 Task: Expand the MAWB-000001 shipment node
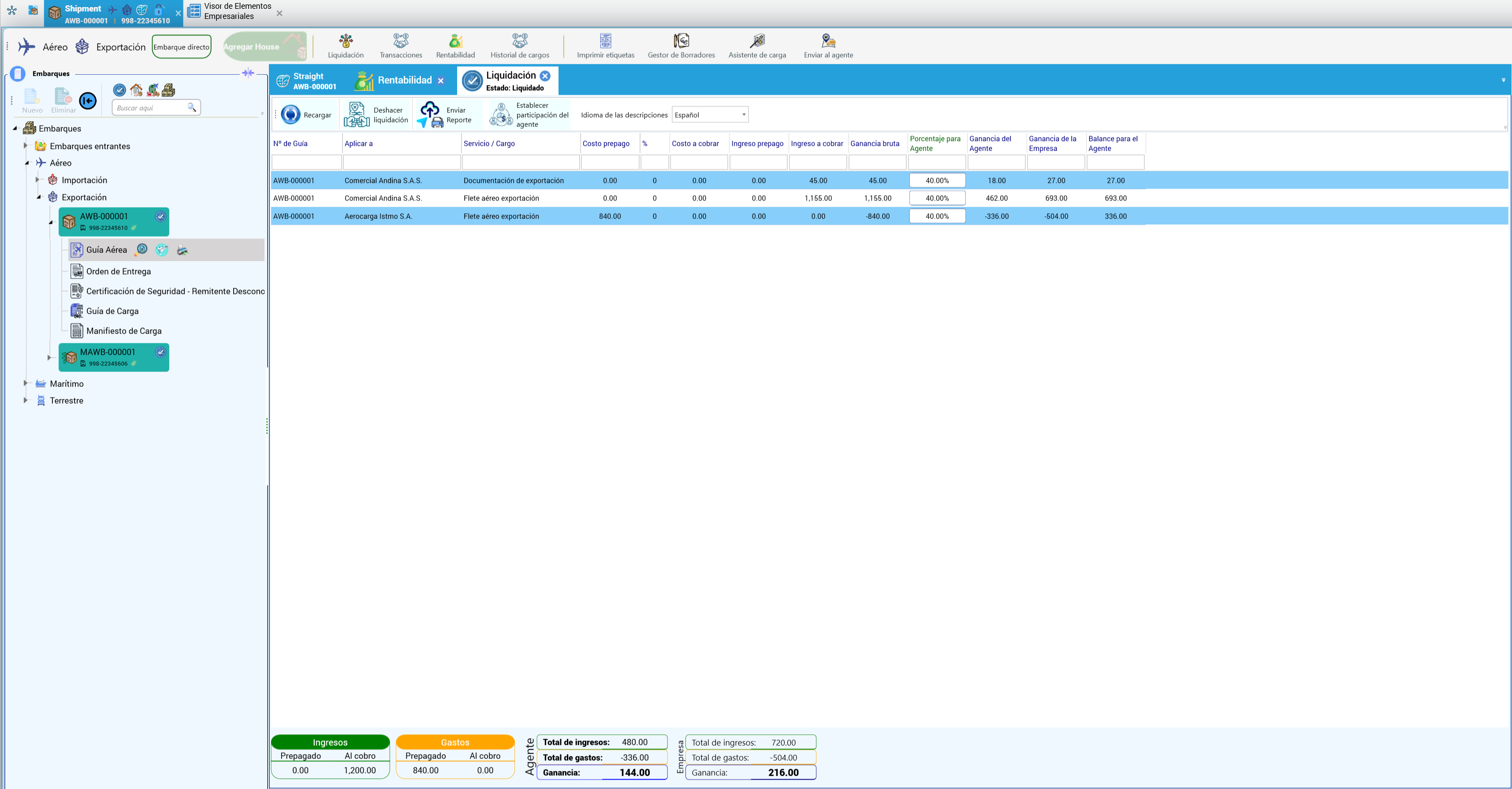49,357
